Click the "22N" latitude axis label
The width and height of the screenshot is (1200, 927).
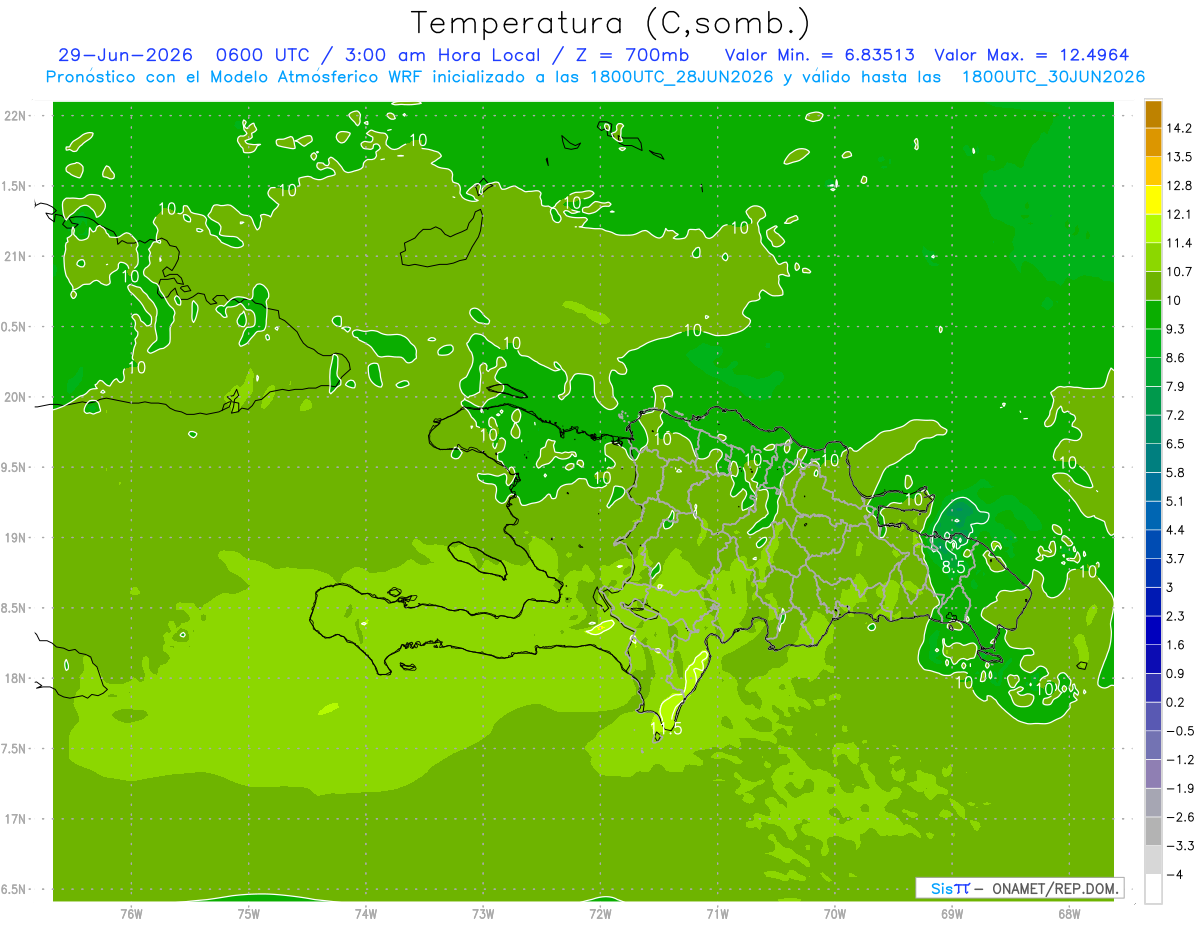pos(15,116)
